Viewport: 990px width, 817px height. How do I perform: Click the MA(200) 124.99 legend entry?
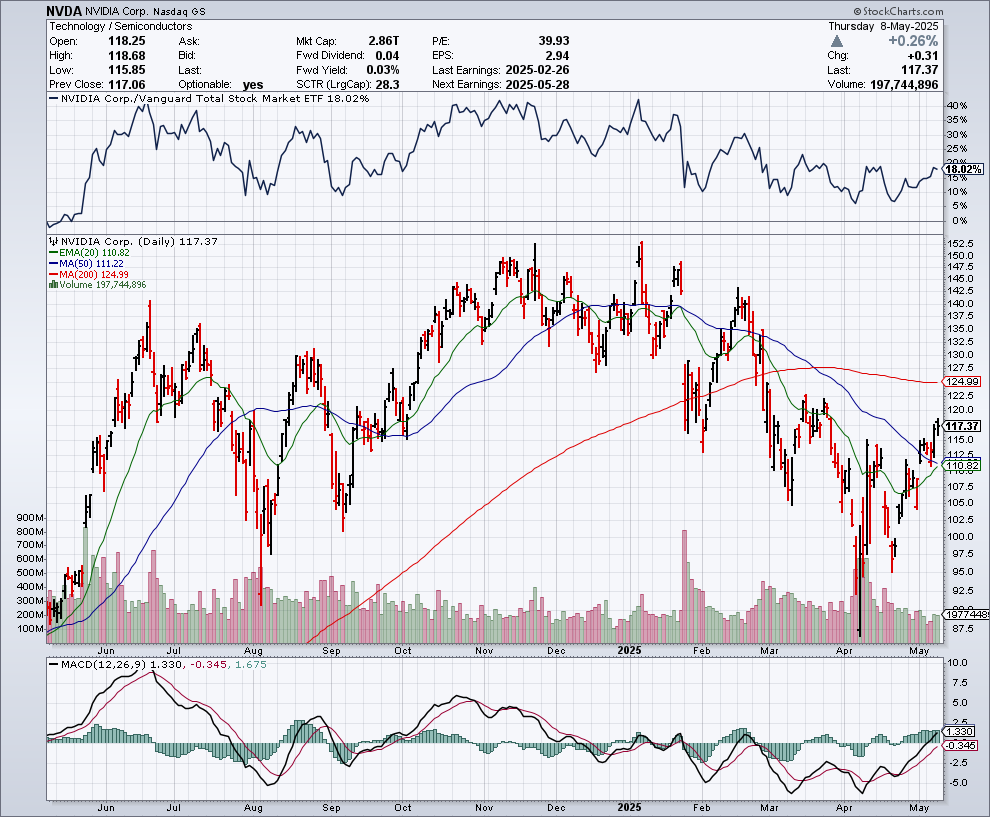tap(94, 274)
